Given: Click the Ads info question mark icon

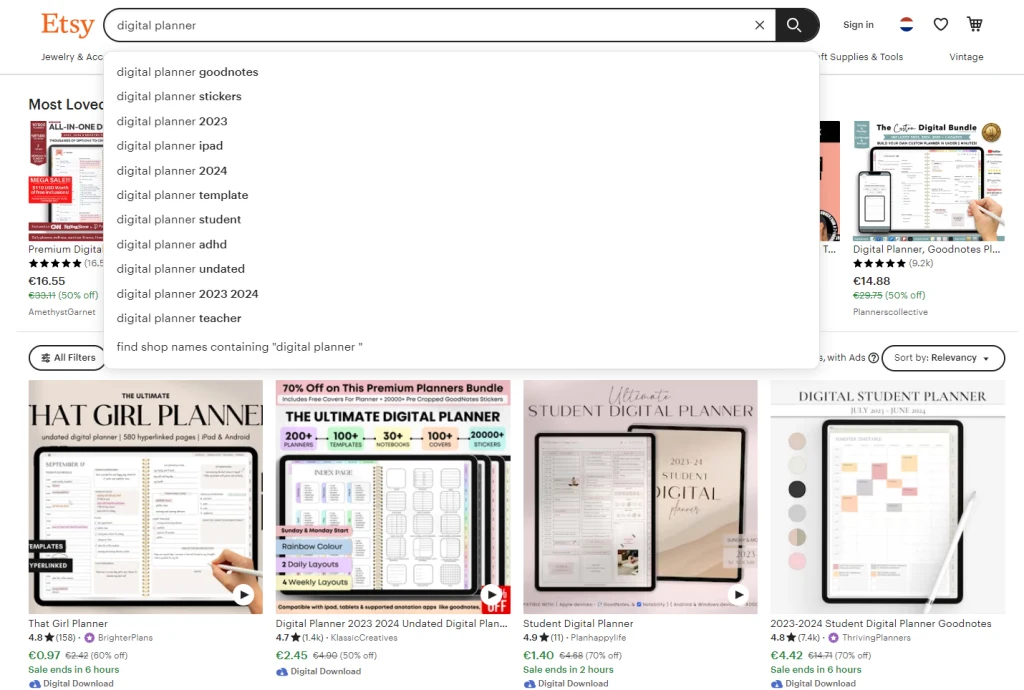Looking at the screenshot, I should point(874,358).
